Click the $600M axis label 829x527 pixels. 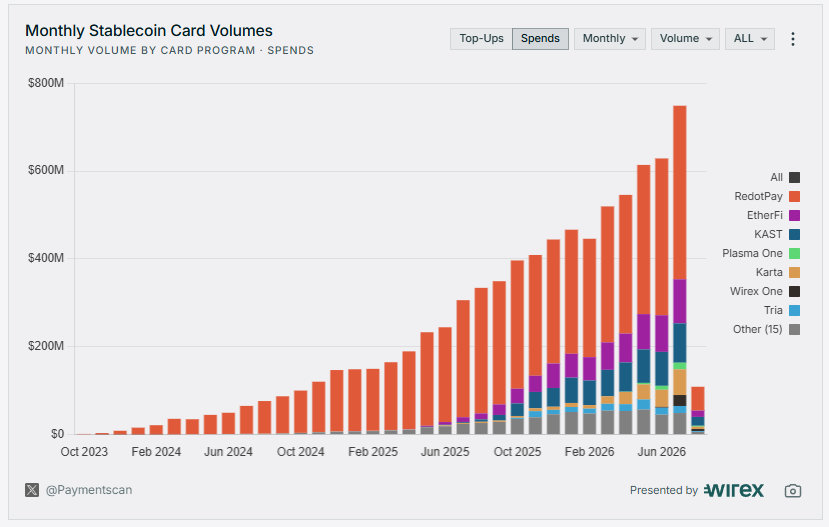click(46, 170)
